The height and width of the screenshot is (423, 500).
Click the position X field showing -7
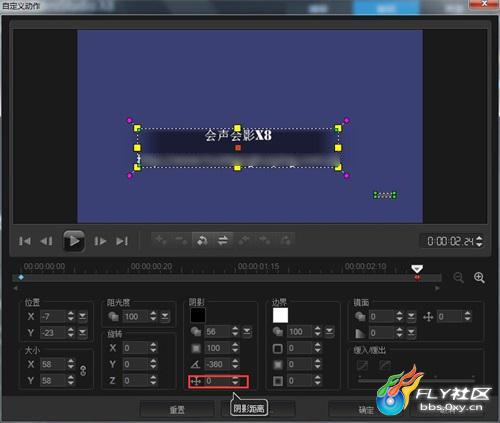[53, 316]
